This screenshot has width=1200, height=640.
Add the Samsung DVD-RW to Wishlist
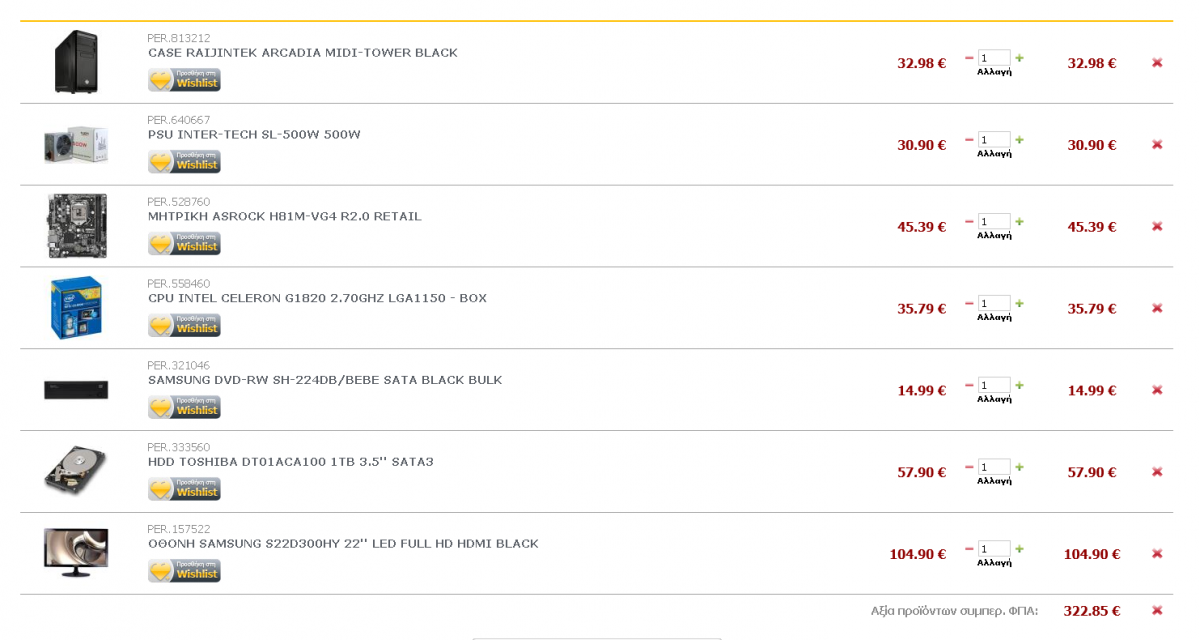[184, 407]
